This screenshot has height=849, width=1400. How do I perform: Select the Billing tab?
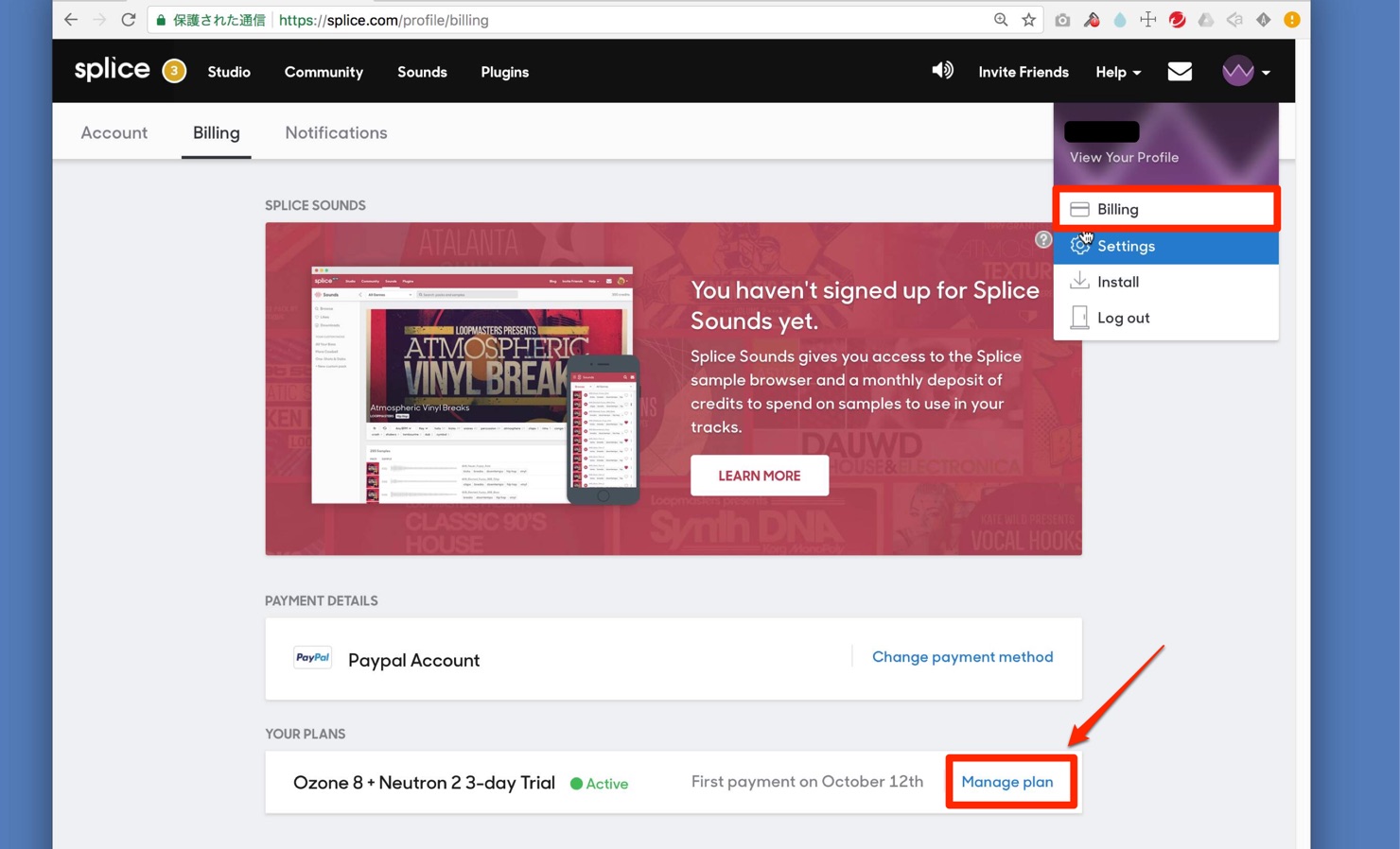point(217,132)
